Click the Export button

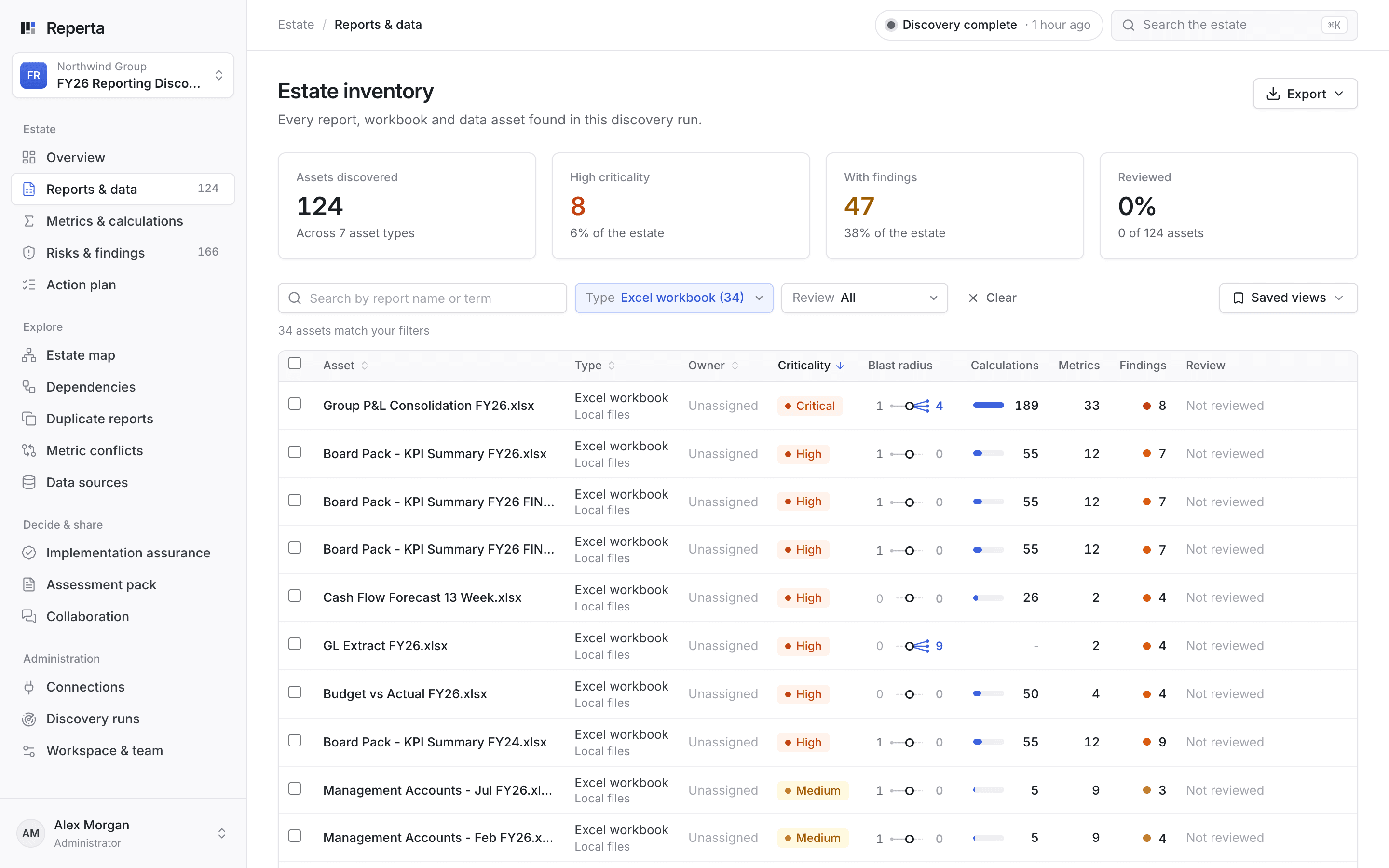click(1305, 94)
